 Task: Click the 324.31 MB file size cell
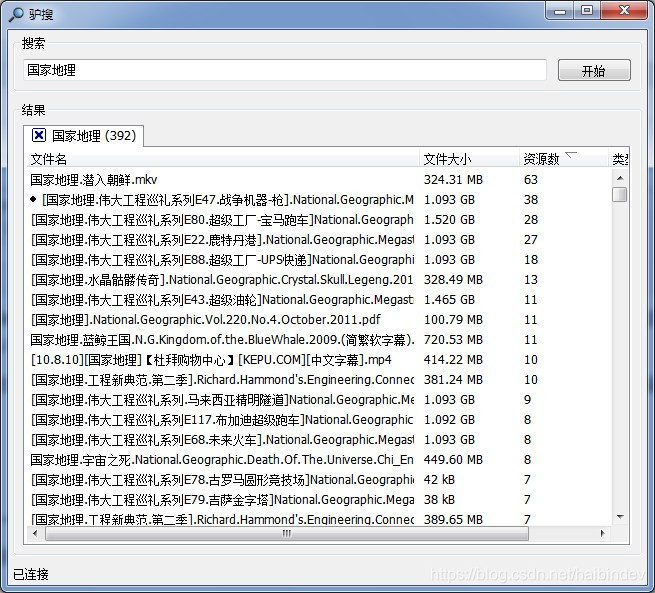coord(453,180)
